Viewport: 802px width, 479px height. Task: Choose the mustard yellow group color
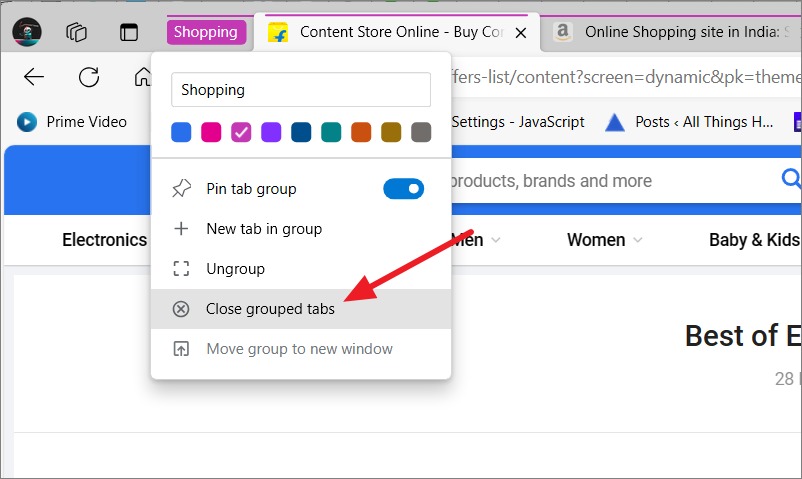pyautogui.click(x=391, y=132)
